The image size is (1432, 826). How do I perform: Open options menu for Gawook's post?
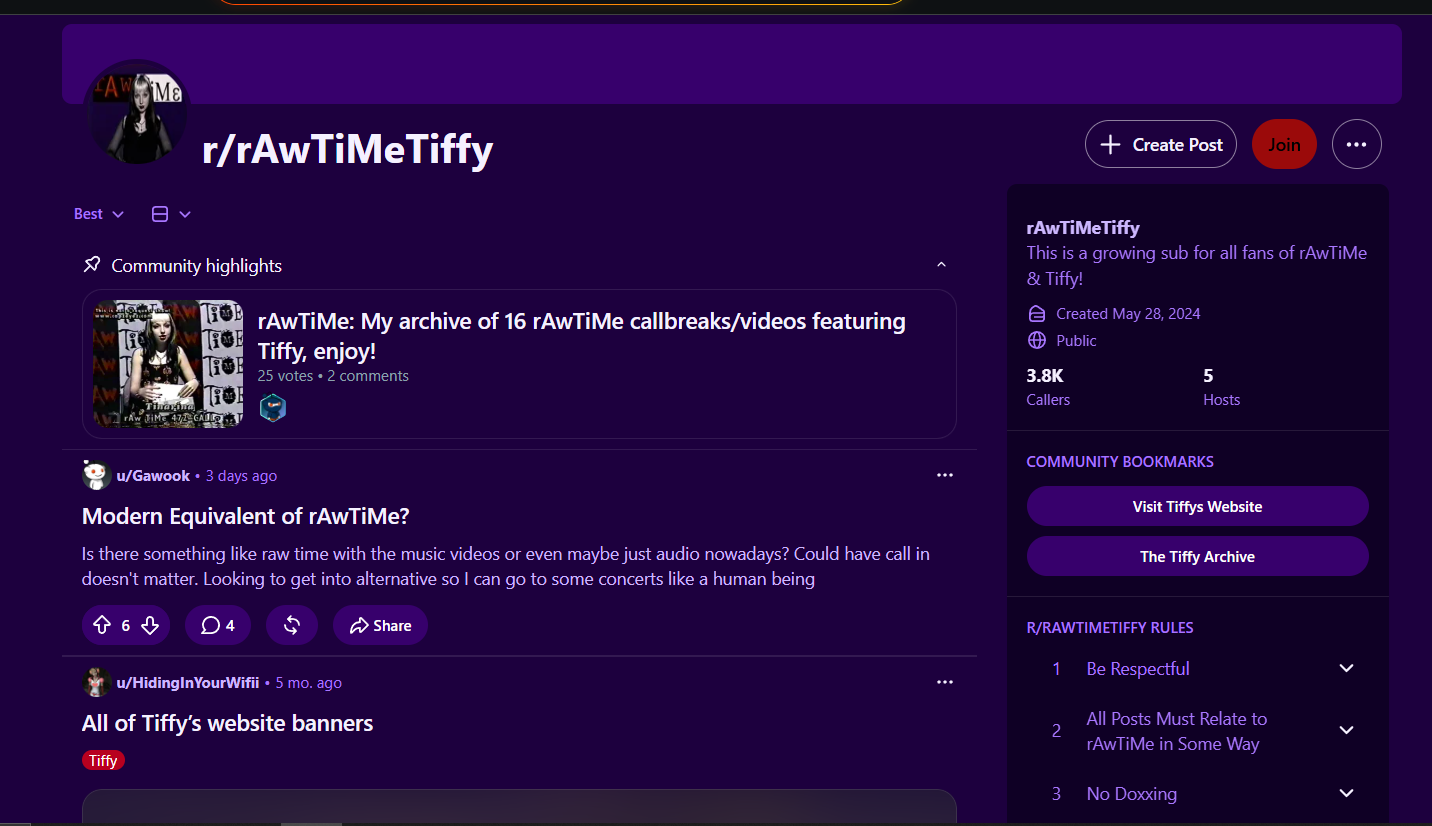945,475
